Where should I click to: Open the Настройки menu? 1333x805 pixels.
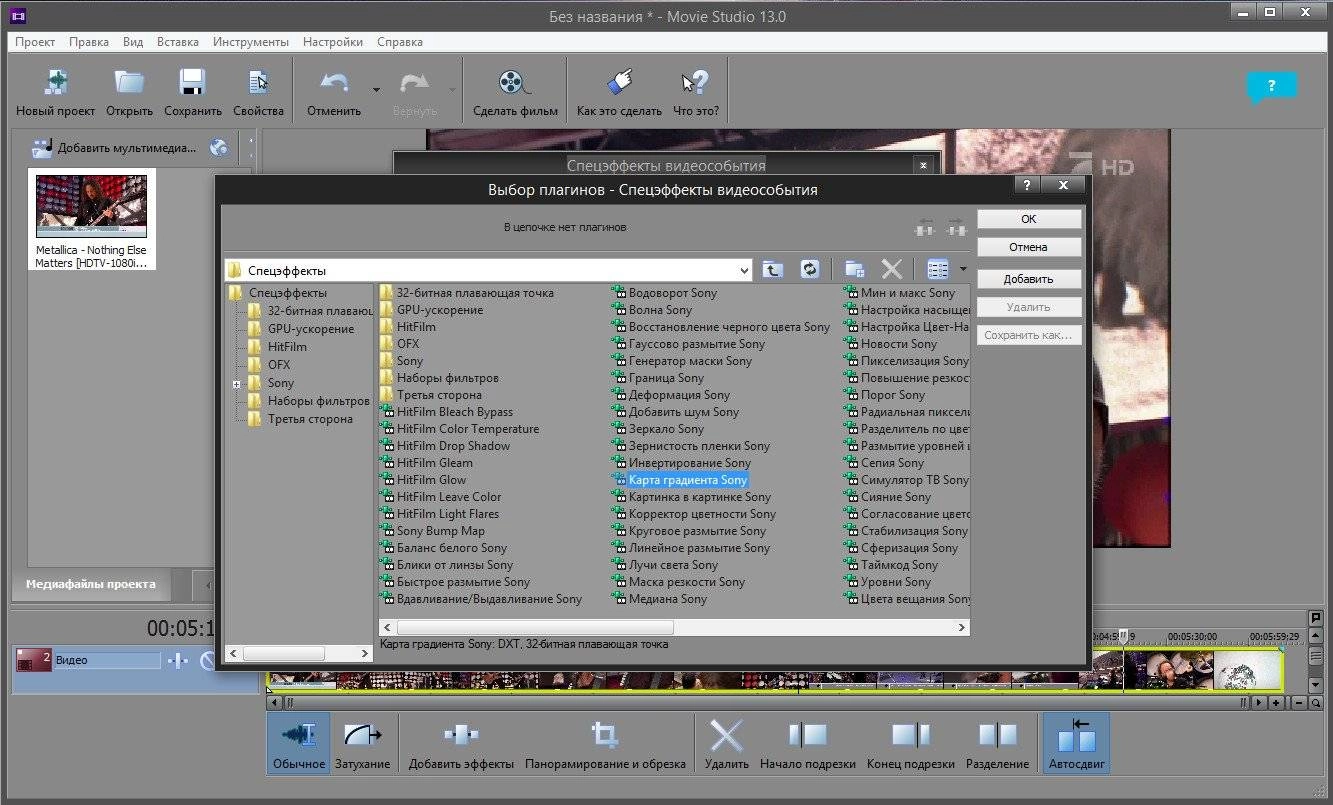[x=333, y=42]
